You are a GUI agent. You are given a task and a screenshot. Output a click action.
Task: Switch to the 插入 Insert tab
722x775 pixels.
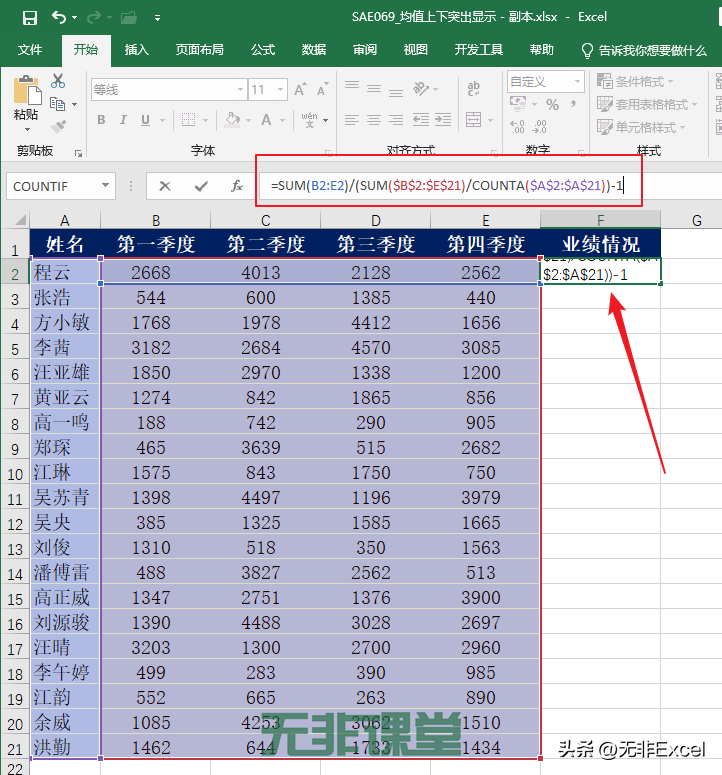136,50
